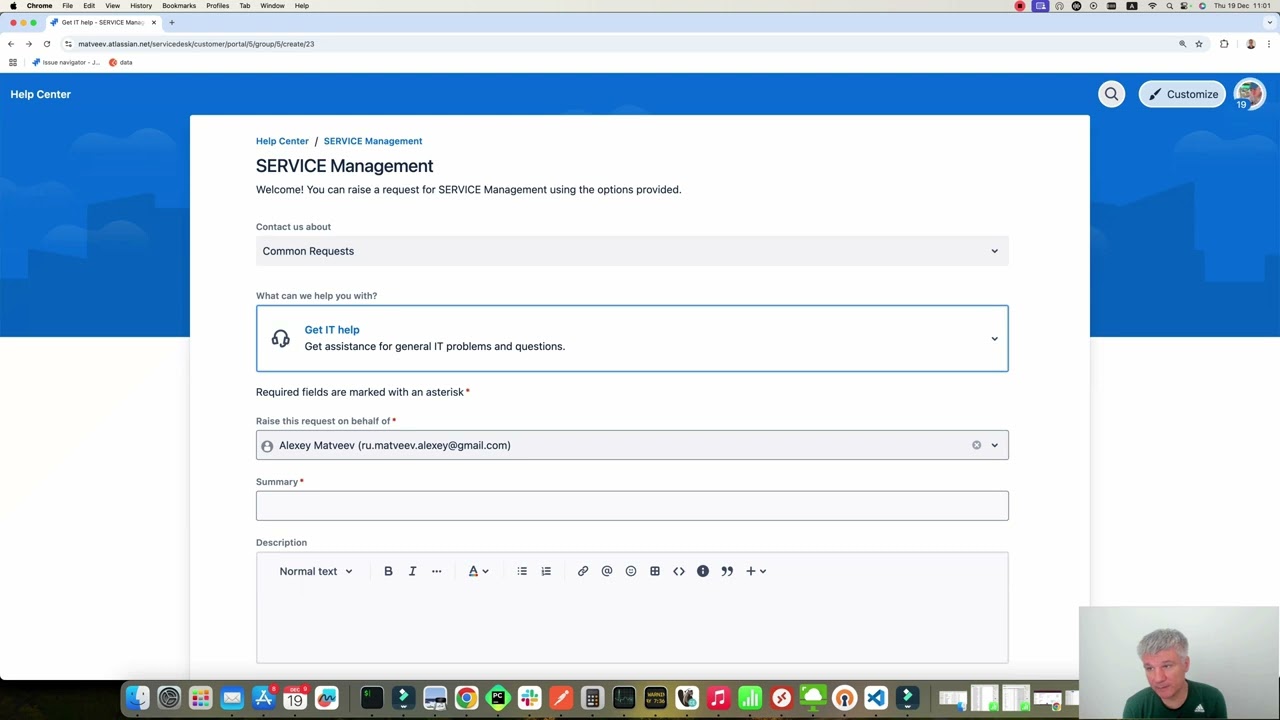
Task: Open Chrome extensions puzzle icon
Action: click(x=1224, y=44)
